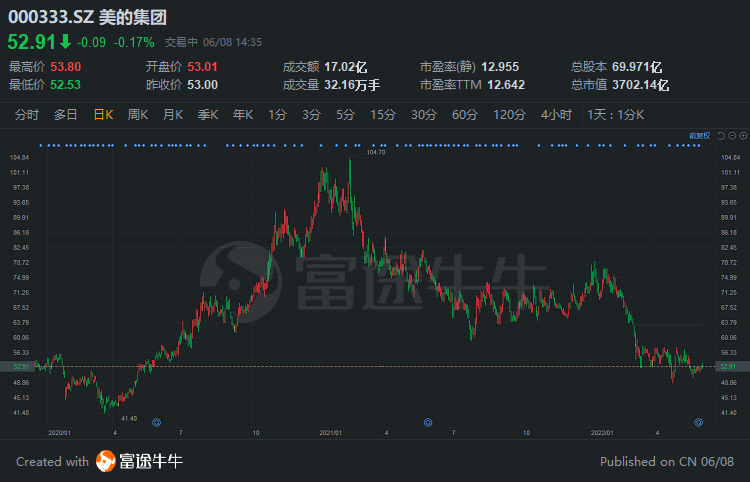Click the chart high label 104.70
Screen dimensions: 750x482
[375, 152]
